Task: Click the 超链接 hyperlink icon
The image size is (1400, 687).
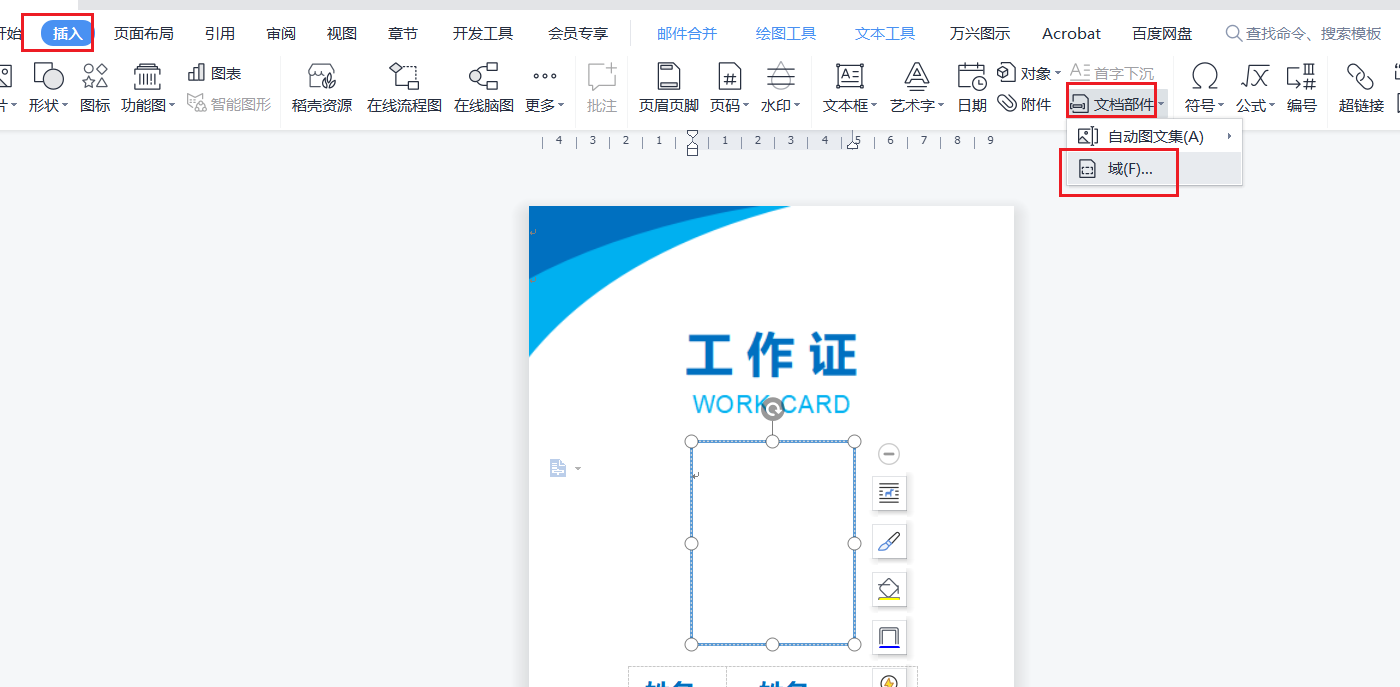Action: point(1360,87)
